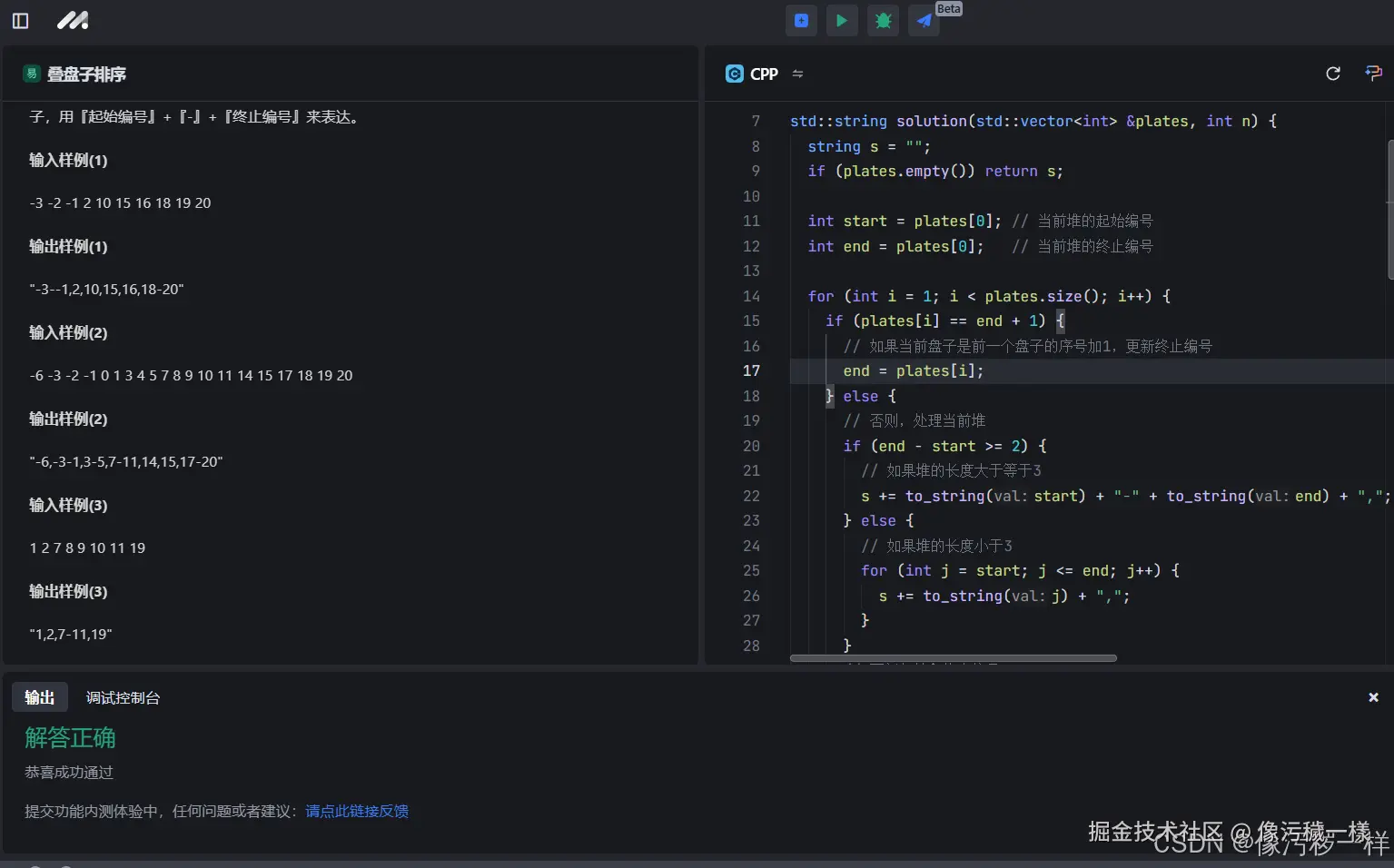Toggle the left sidebar panel icon

click(x=20, y=20)
